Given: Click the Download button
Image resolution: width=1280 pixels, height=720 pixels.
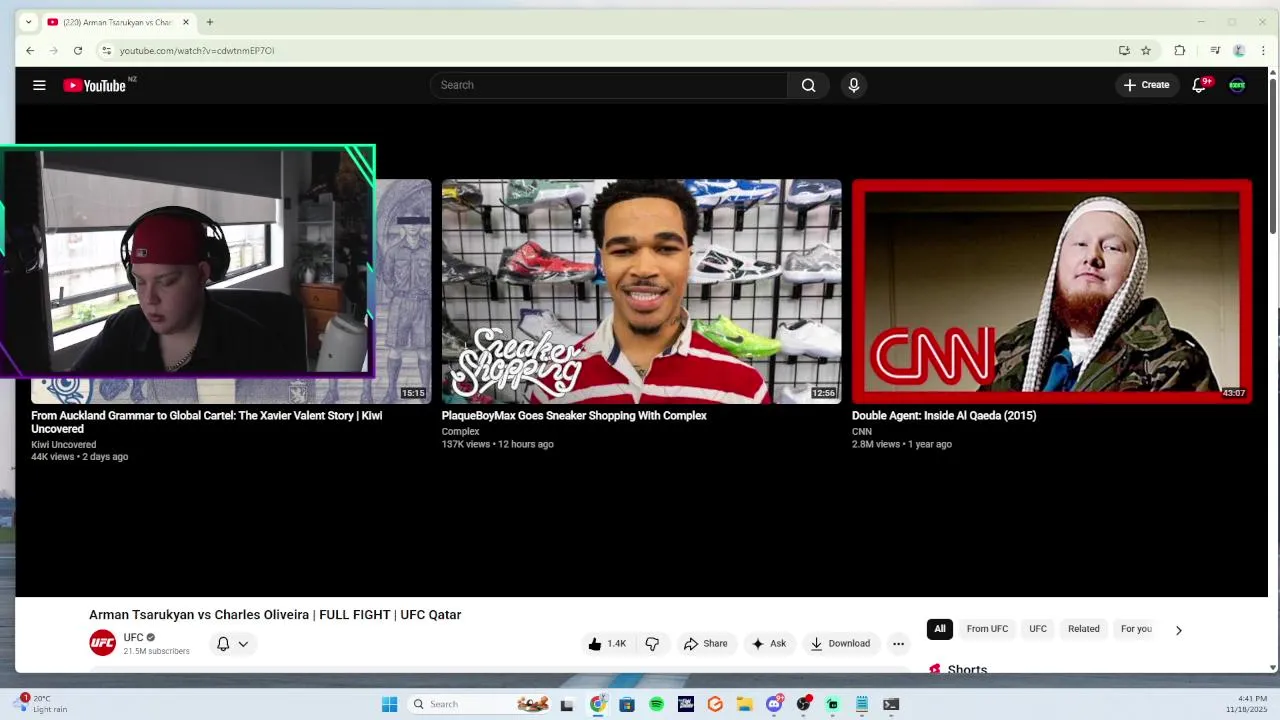Looking at the screenshot, I should point(840,644).
